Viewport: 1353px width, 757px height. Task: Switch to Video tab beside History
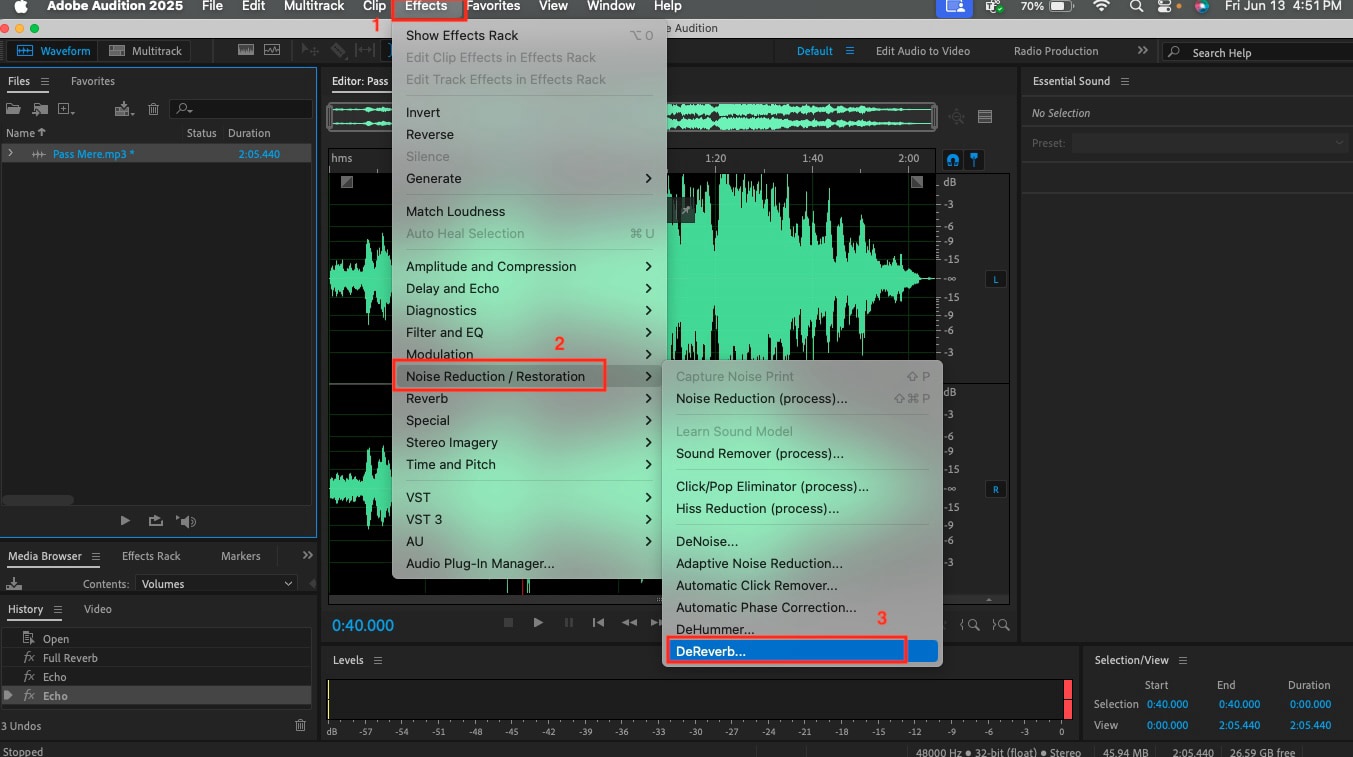[x=98, y=609]
